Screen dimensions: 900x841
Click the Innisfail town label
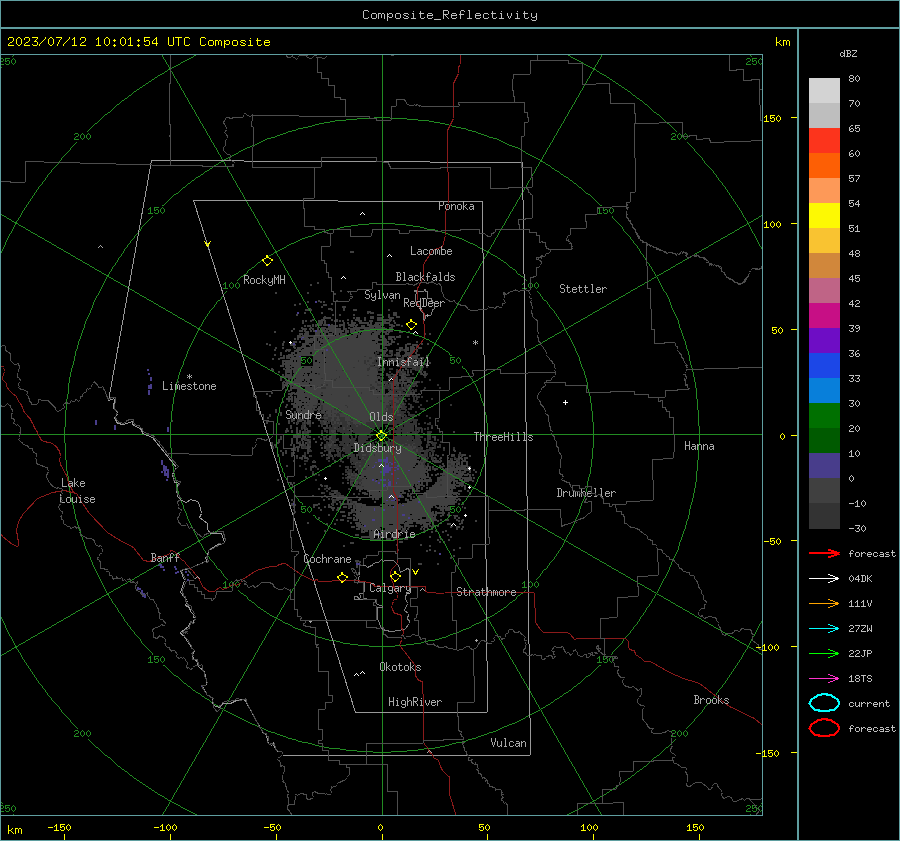pos(404,362)
